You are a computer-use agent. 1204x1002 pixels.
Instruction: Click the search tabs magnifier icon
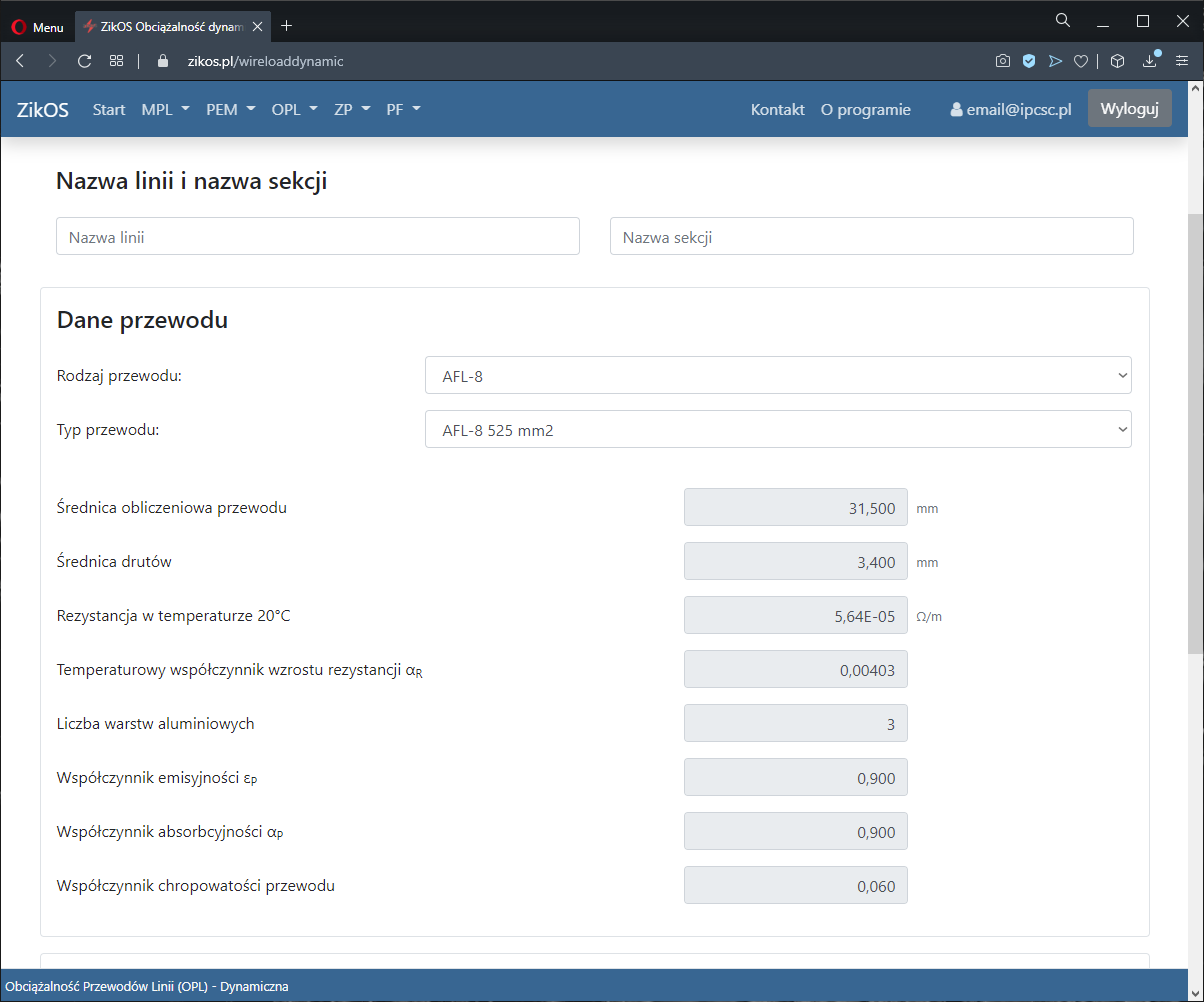click(x=1063, y=20)
